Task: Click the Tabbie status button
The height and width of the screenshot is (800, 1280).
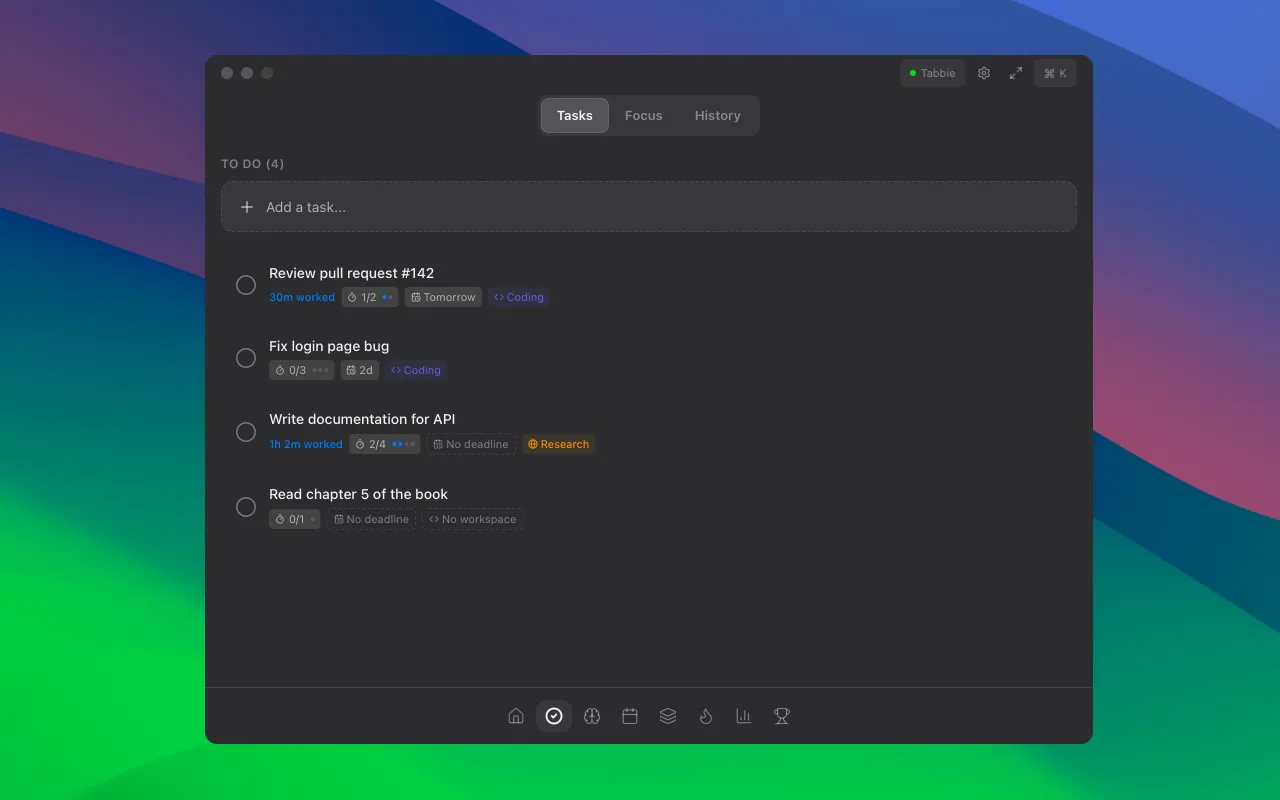Action: (x=932, y=73)
